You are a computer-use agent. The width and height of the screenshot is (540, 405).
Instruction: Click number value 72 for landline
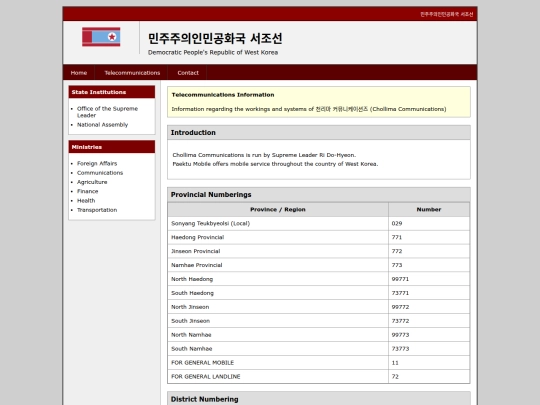coord(395,376)
